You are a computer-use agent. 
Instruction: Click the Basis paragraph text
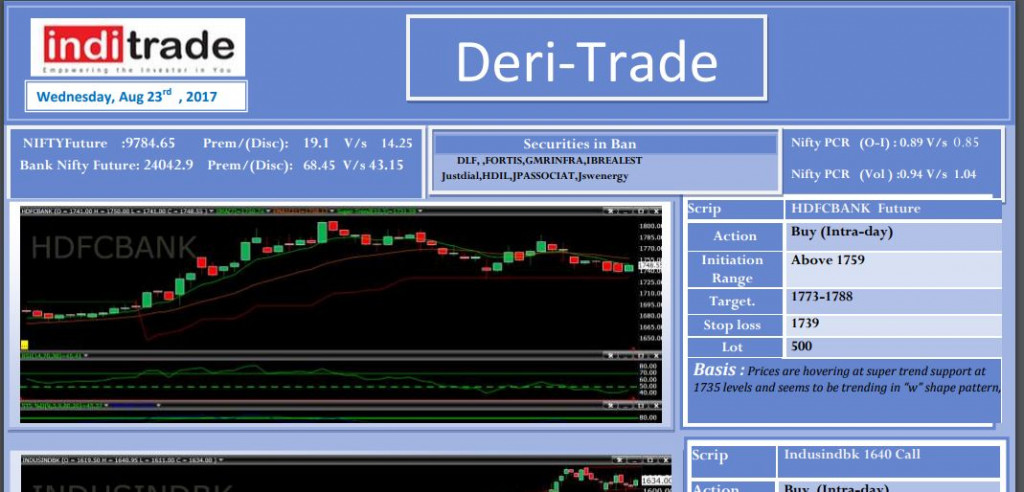(846, 379)
